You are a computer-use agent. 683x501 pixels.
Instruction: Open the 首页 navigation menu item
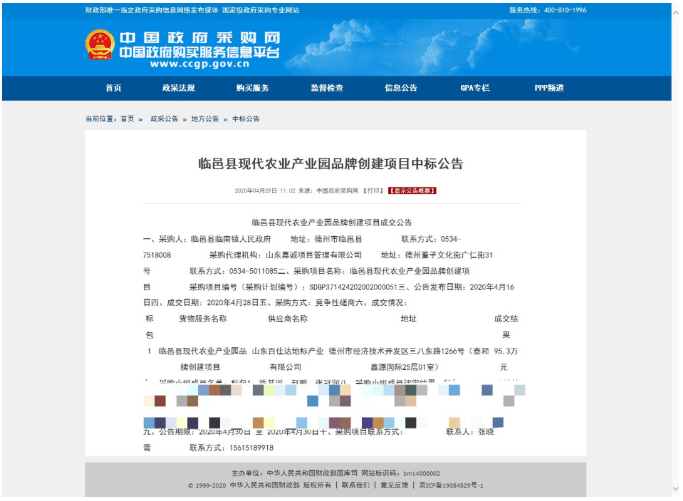113,88
